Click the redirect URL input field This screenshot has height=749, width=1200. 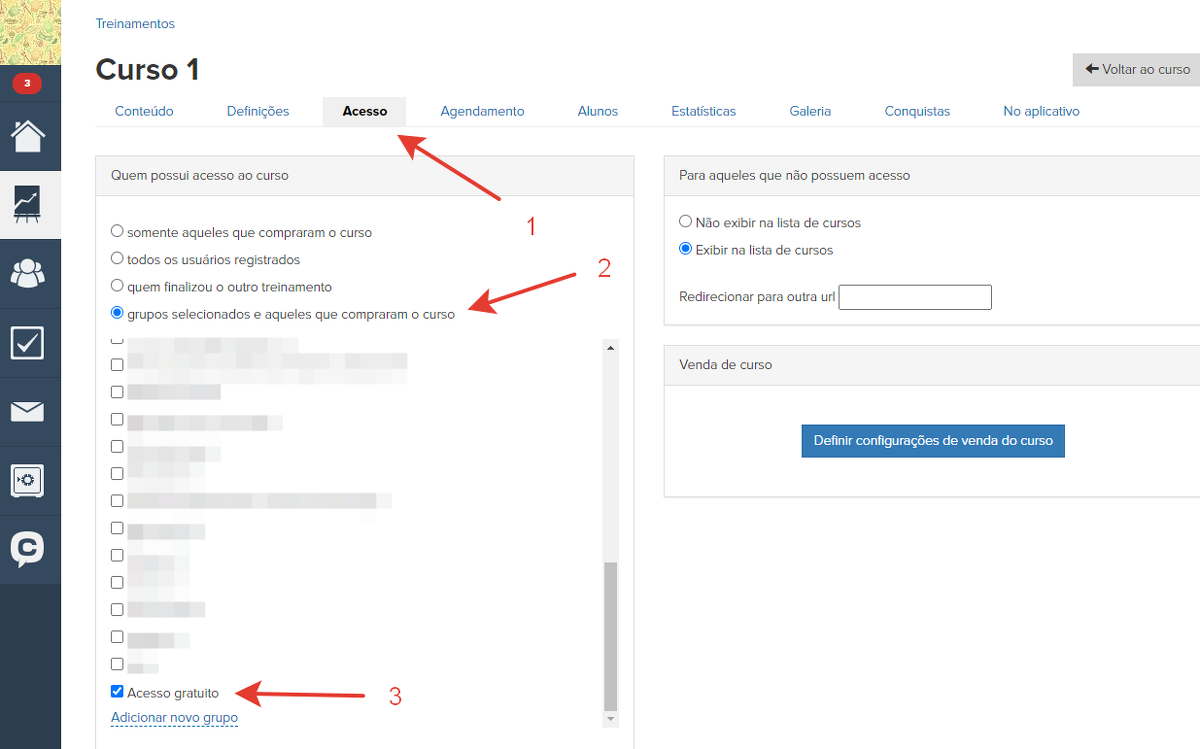[914, 297]
